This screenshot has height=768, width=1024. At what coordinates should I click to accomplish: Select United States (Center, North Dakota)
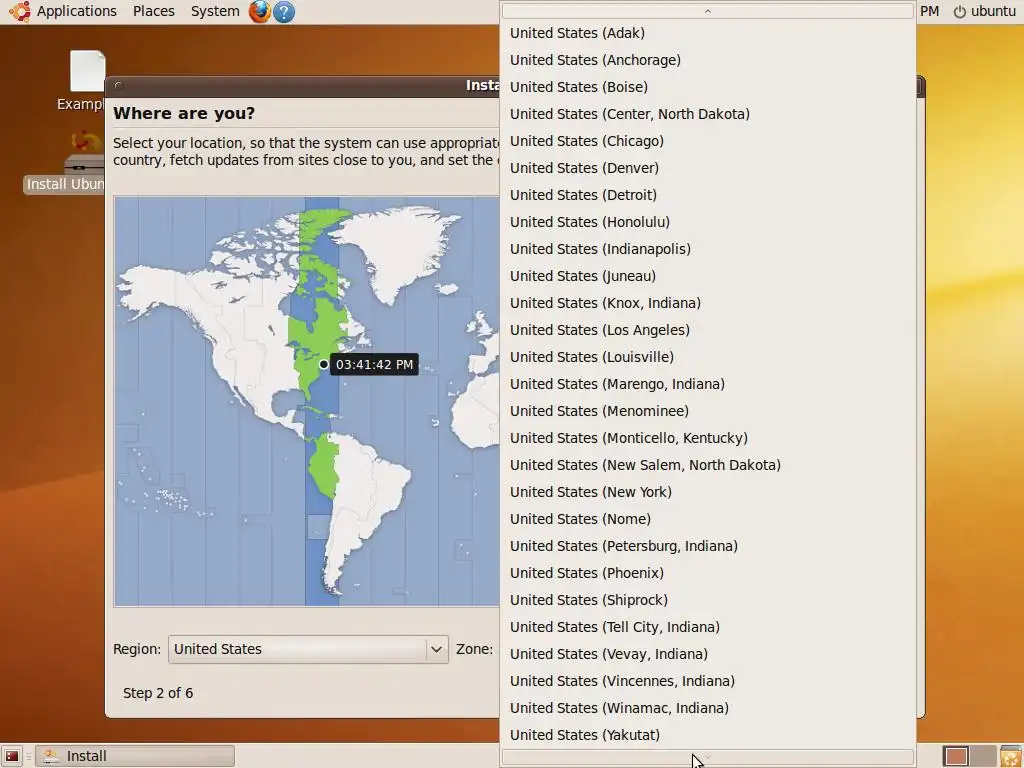[x=707, y=114]
